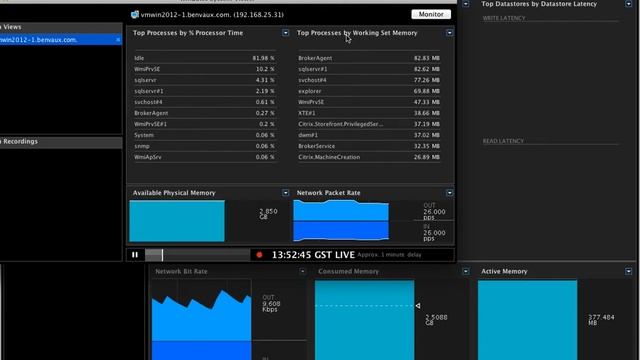Select the sqlservr#1 processor time row
The height and width of the screenshot is (360, 640).
pyautogui.click(x=204, y=91)
